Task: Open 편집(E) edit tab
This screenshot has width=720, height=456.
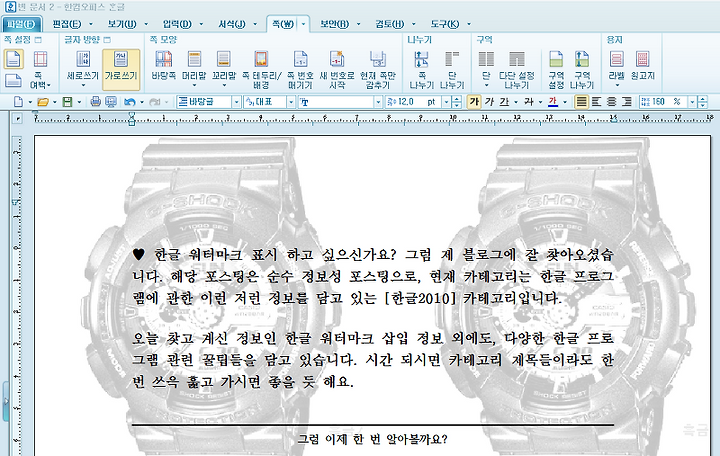Action: [x=67, y=24]
